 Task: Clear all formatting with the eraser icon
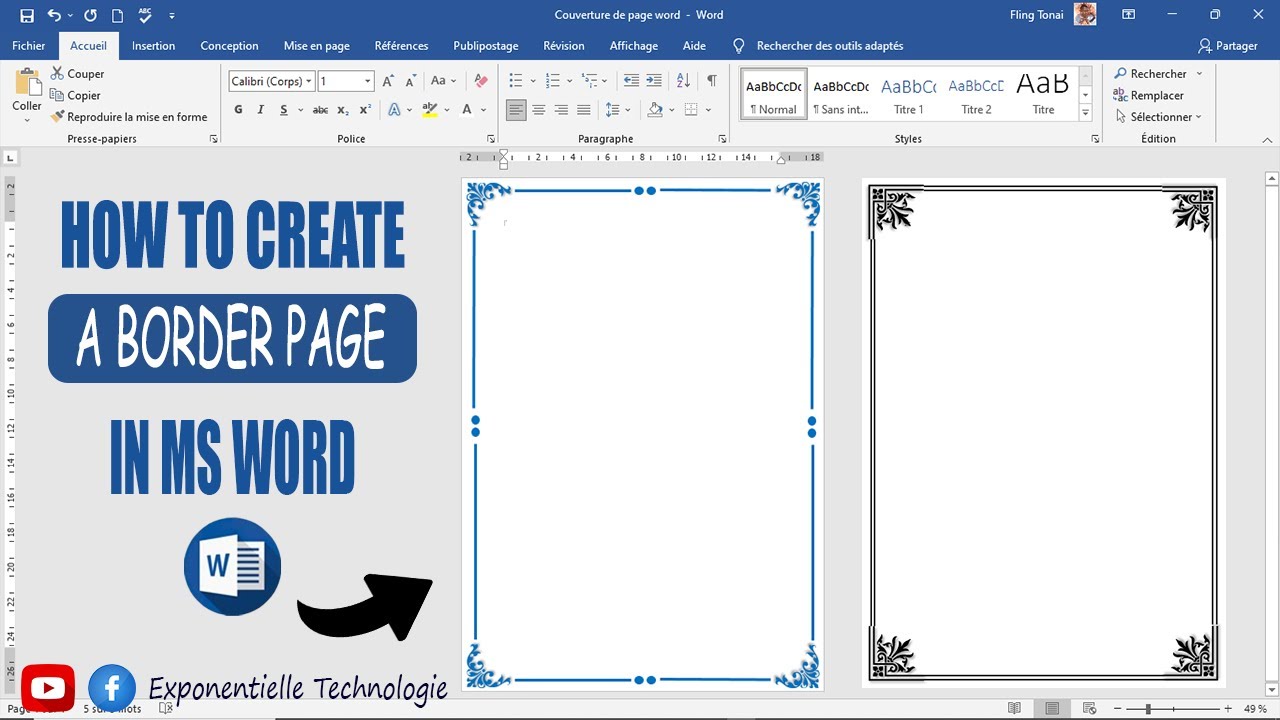[x=481, y=81]
